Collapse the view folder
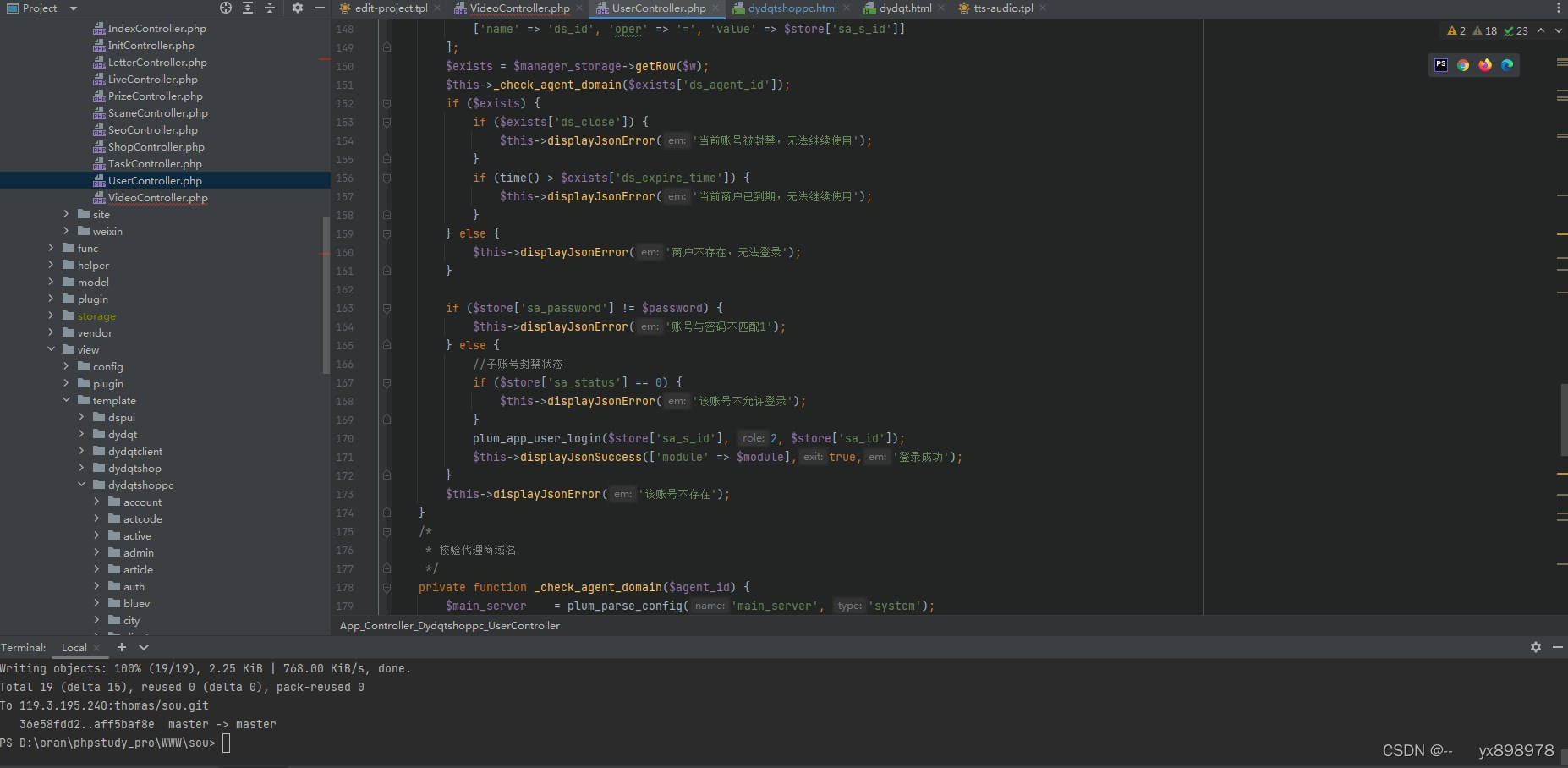Image resolution: width=1568 pixels, height=768 pixels. tap(51, 350)
